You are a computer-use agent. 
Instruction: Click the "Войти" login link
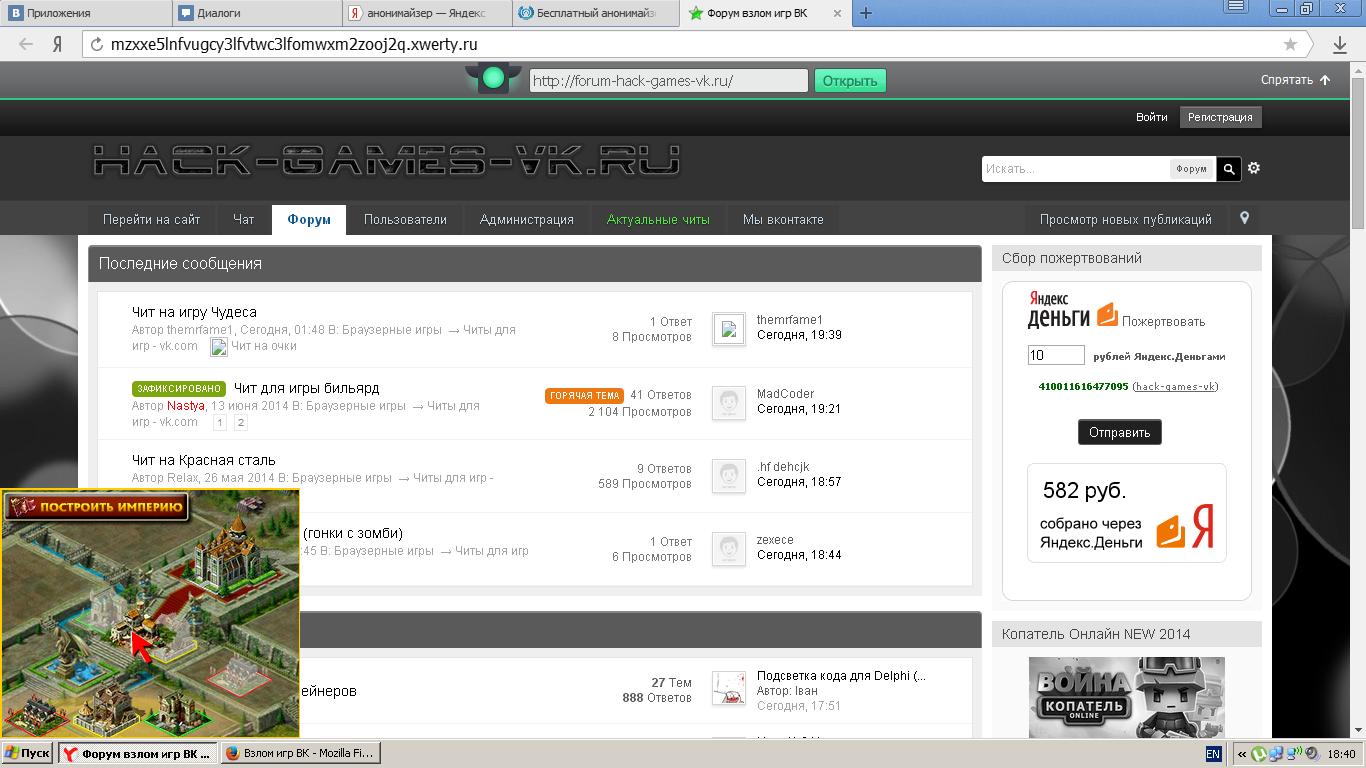pyautogui.click(x=1151, y=117)
